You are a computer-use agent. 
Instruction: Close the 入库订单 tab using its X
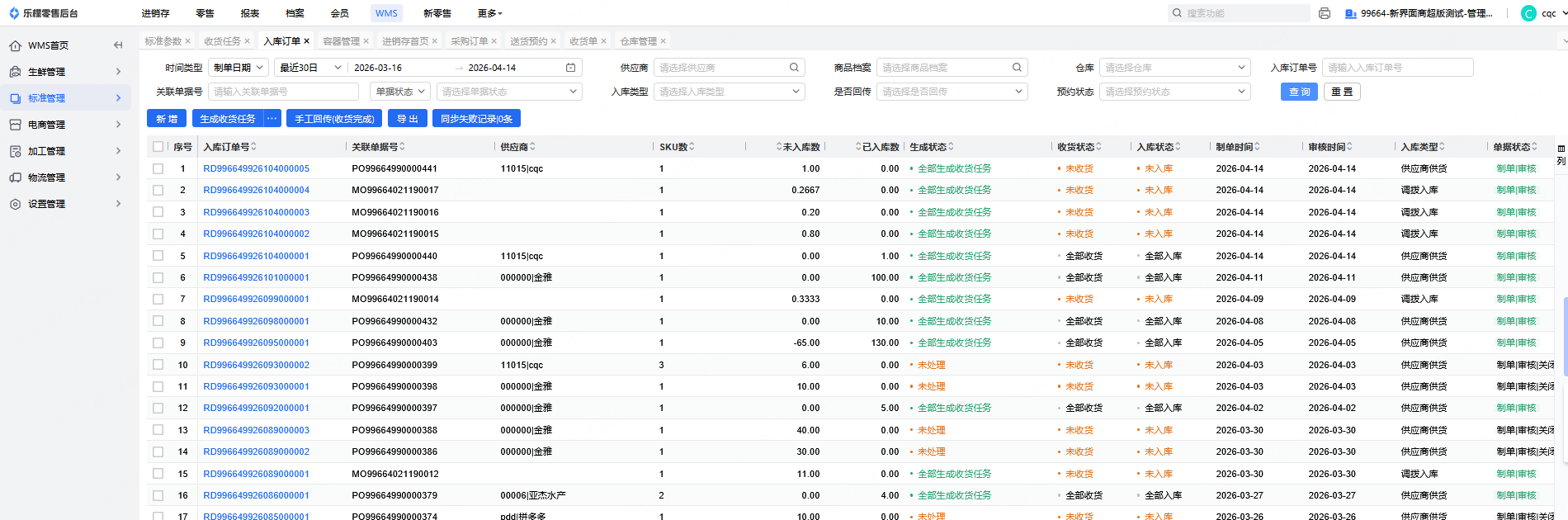[x=307, y=41]
